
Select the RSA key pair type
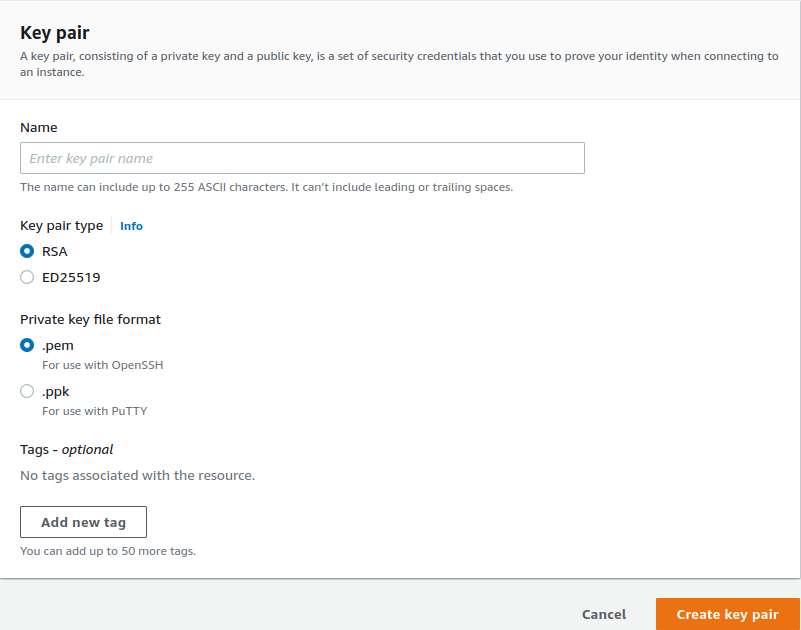(26, 251)
